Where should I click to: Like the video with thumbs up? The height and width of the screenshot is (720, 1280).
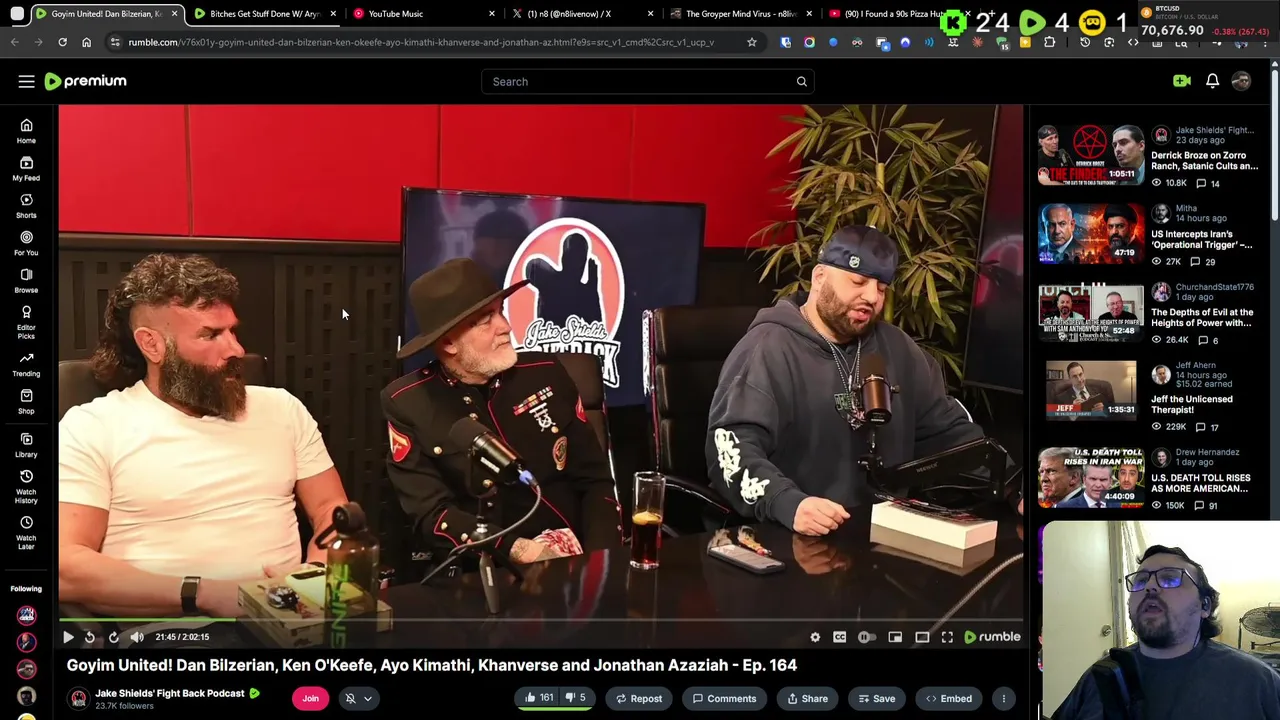point(538,698)
